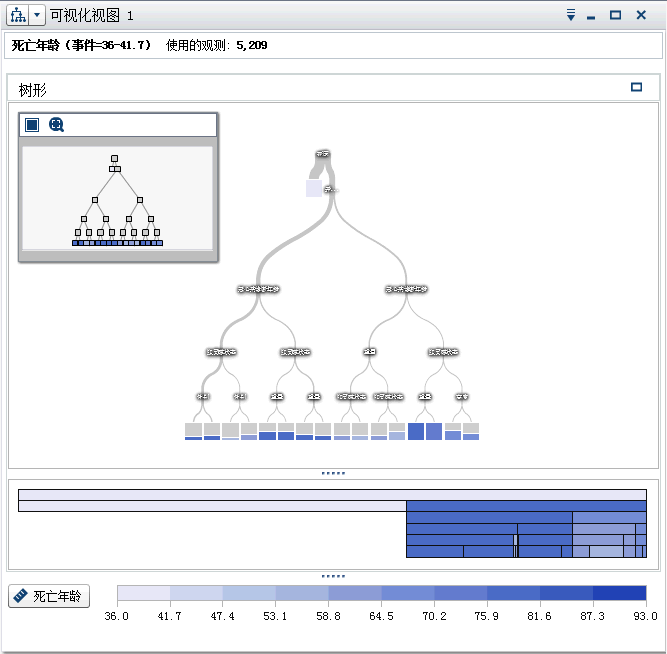
Task: Click the 死亡年龄 legend button
Action: (x=49, y=597)
